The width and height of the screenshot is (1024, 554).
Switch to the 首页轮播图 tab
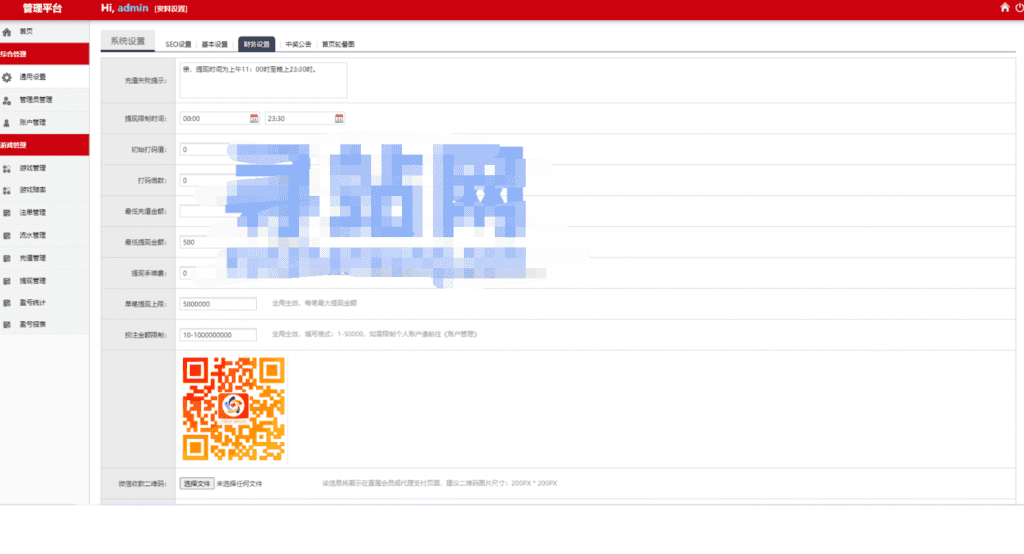point(338,44)
